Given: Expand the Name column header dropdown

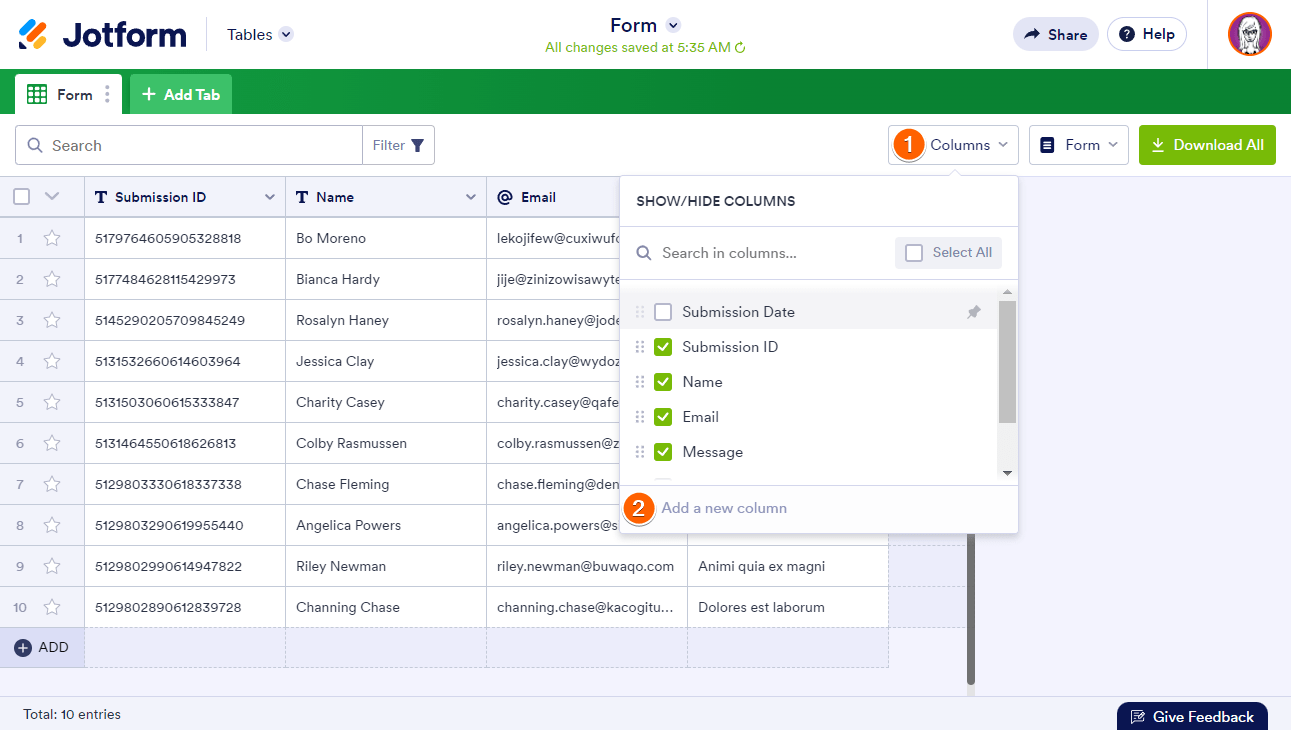Looking at the screenshot, I should coord(470,198).
